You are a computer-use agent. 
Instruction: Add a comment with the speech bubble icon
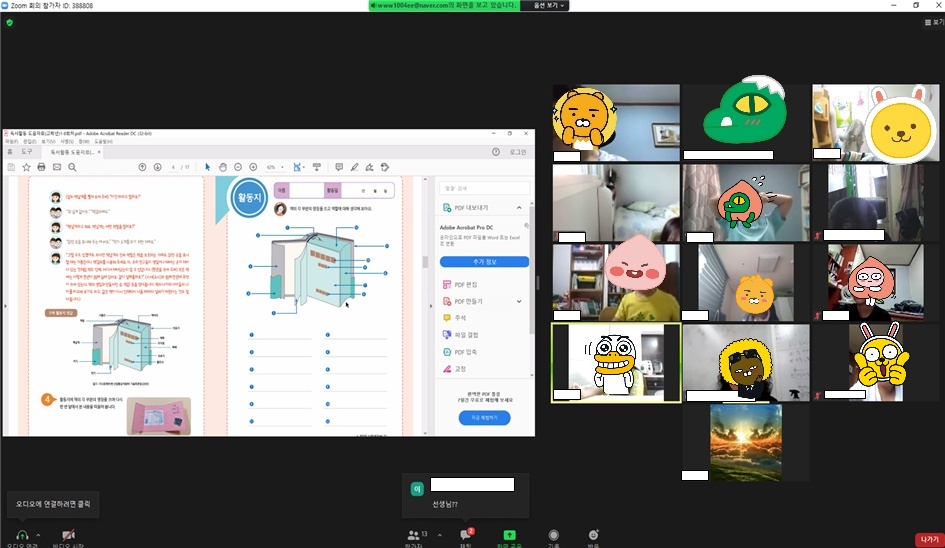click(x=339, y=167)
